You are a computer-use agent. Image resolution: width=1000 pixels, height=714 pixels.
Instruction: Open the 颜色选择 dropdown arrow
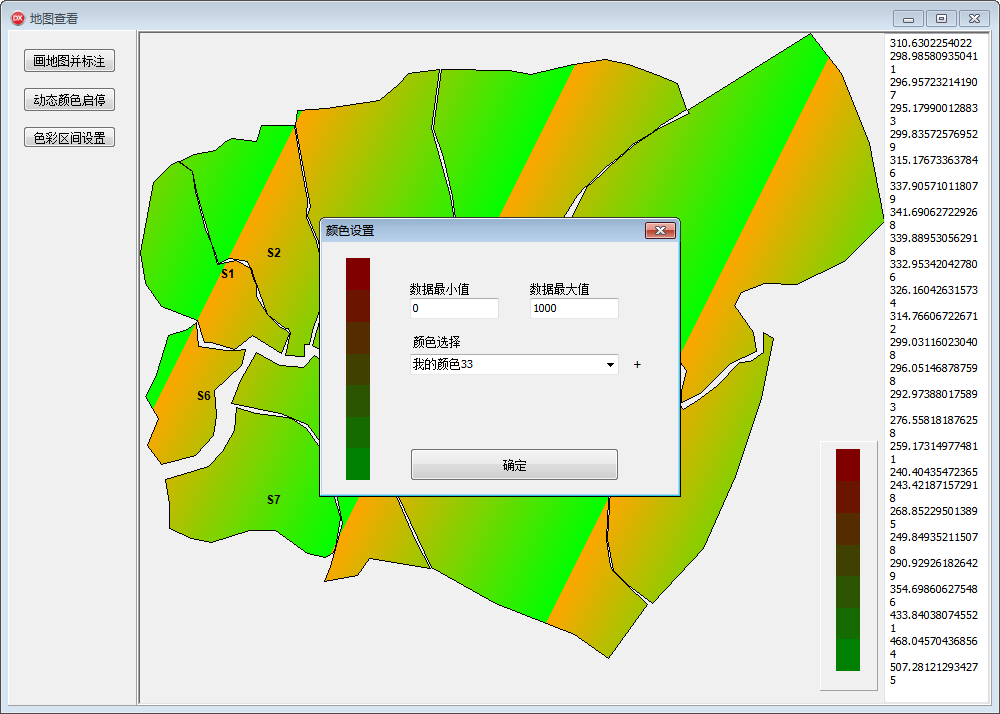coord(610,365)
